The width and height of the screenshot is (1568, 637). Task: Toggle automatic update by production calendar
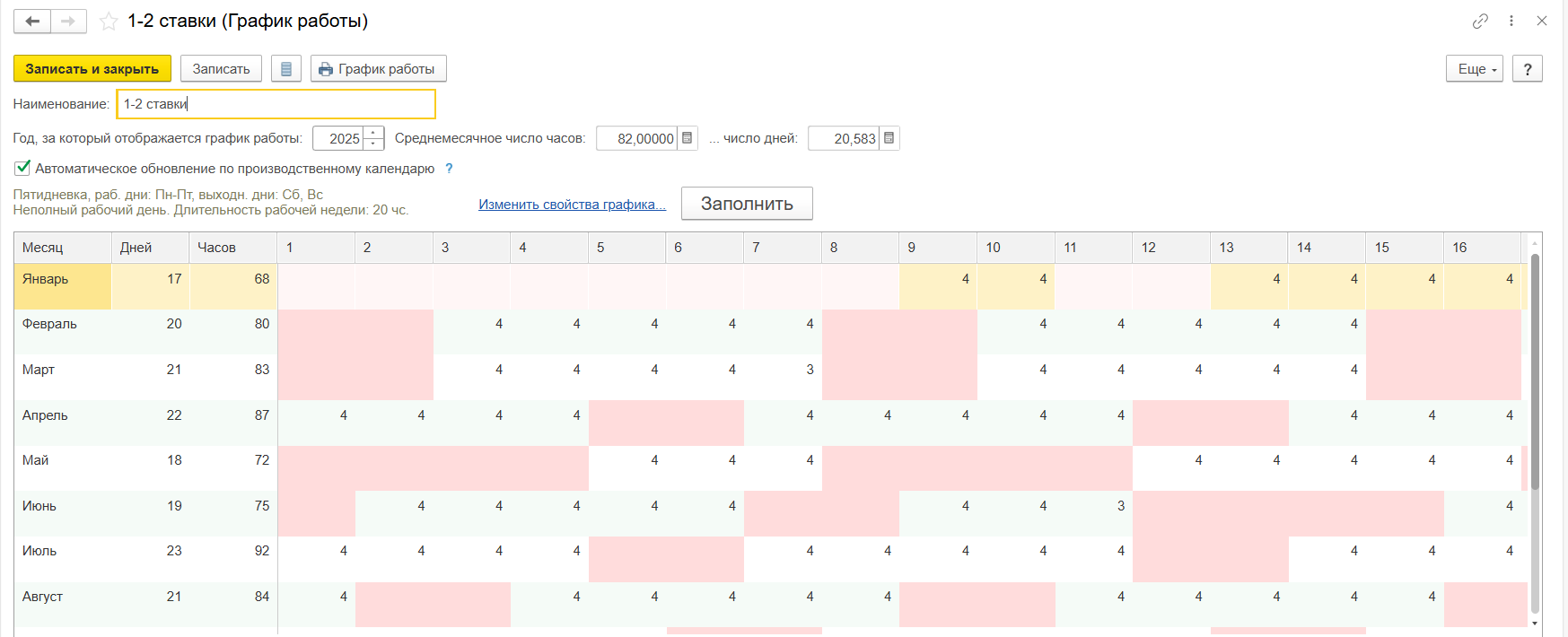pyautogui.click(x=23, y=168)
